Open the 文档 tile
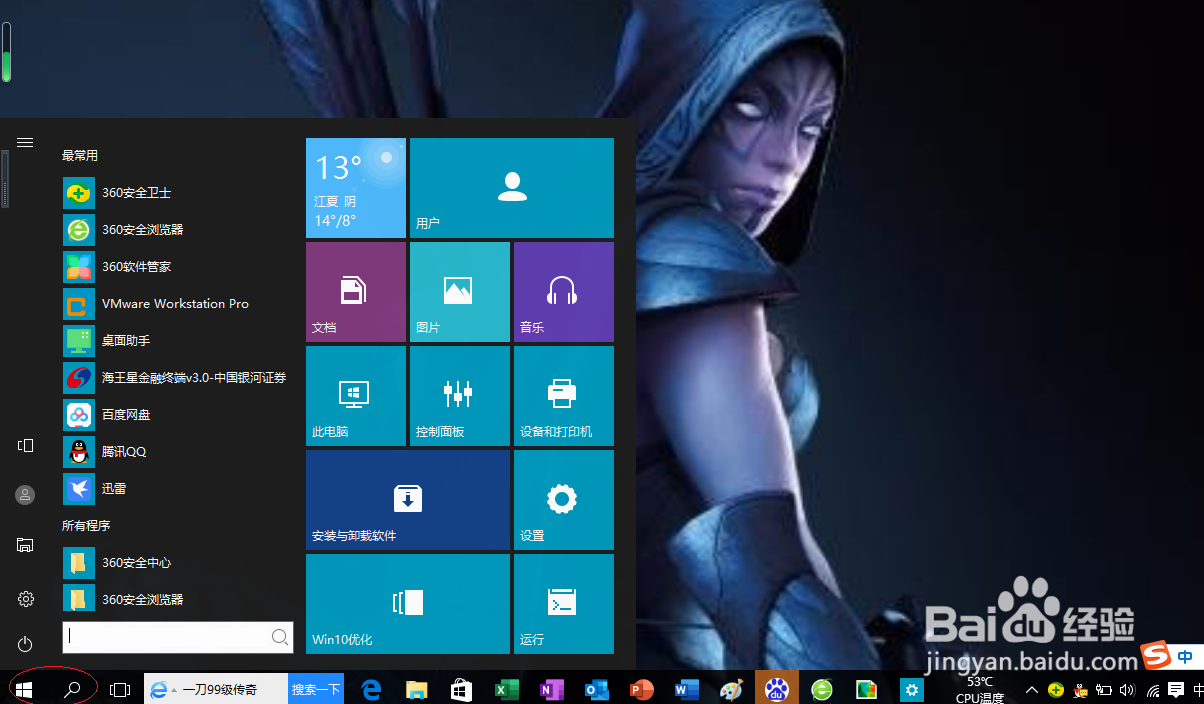This screenshot has width=1204, height=704. [356, 292]
